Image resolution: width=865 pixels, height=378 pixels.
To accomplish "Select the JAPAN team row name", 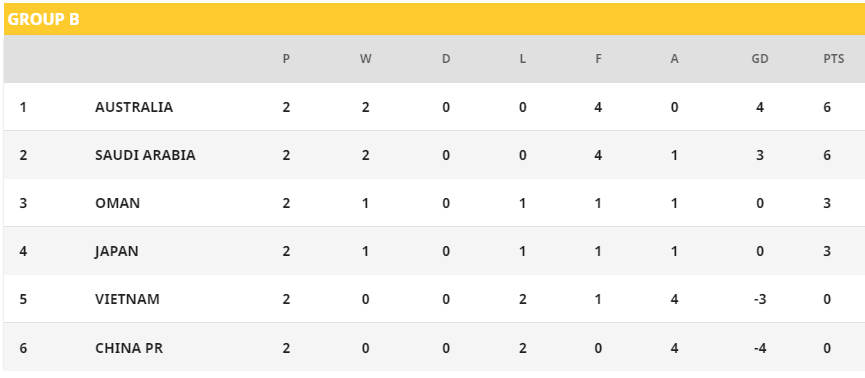I will (116, 251).
